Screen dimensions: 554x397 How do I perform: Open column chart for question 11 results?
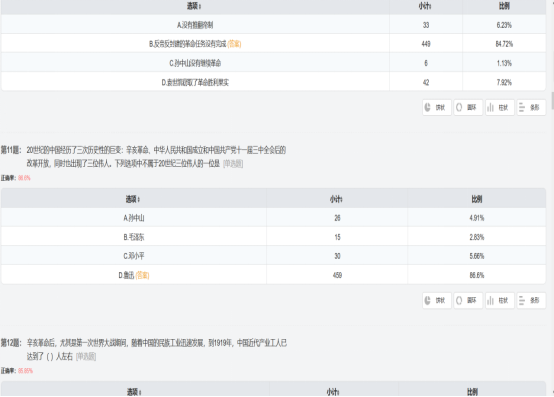click(500, 301)
